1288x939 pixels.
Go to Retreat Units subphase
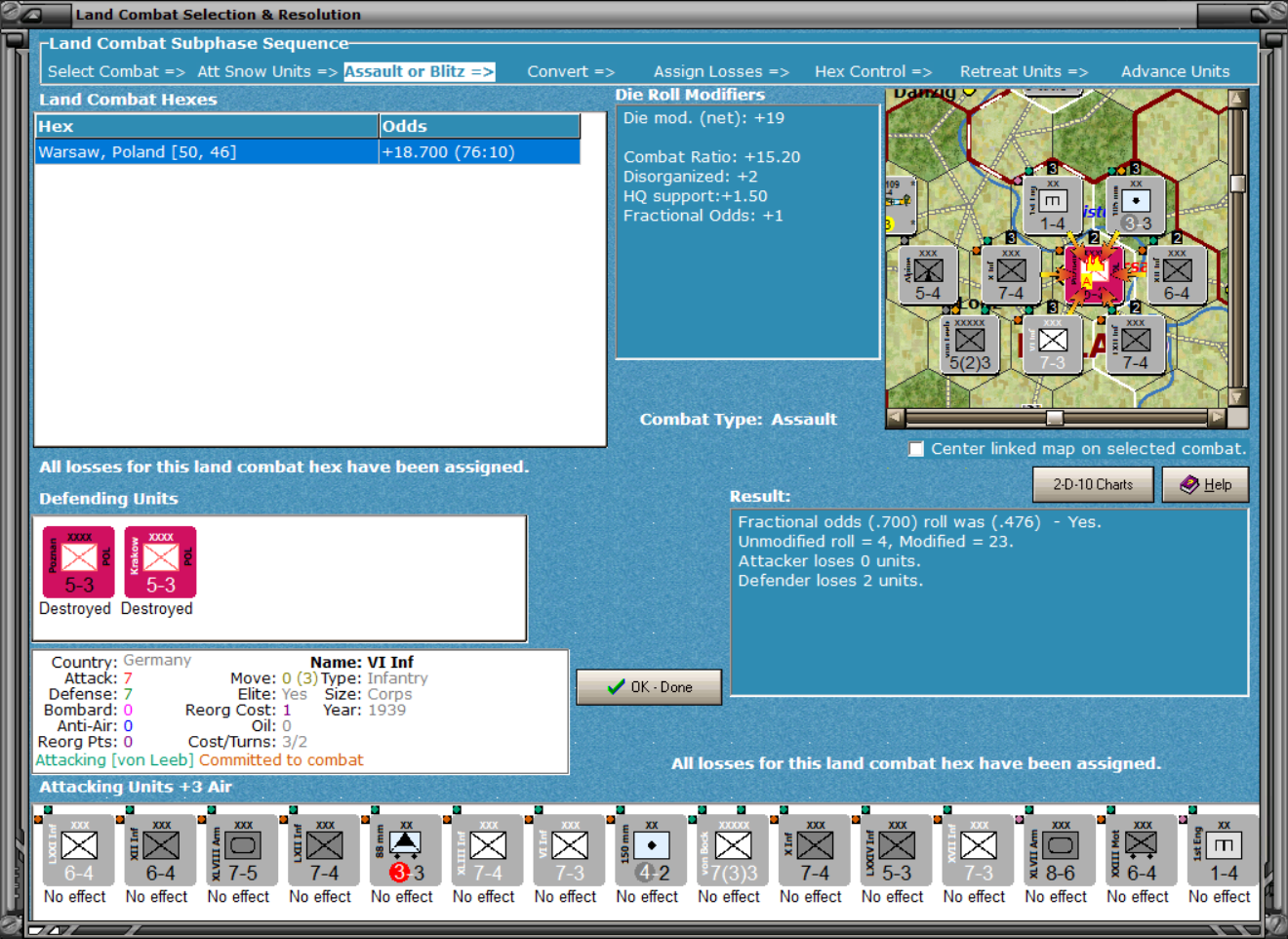click(x=1024, y=71)
